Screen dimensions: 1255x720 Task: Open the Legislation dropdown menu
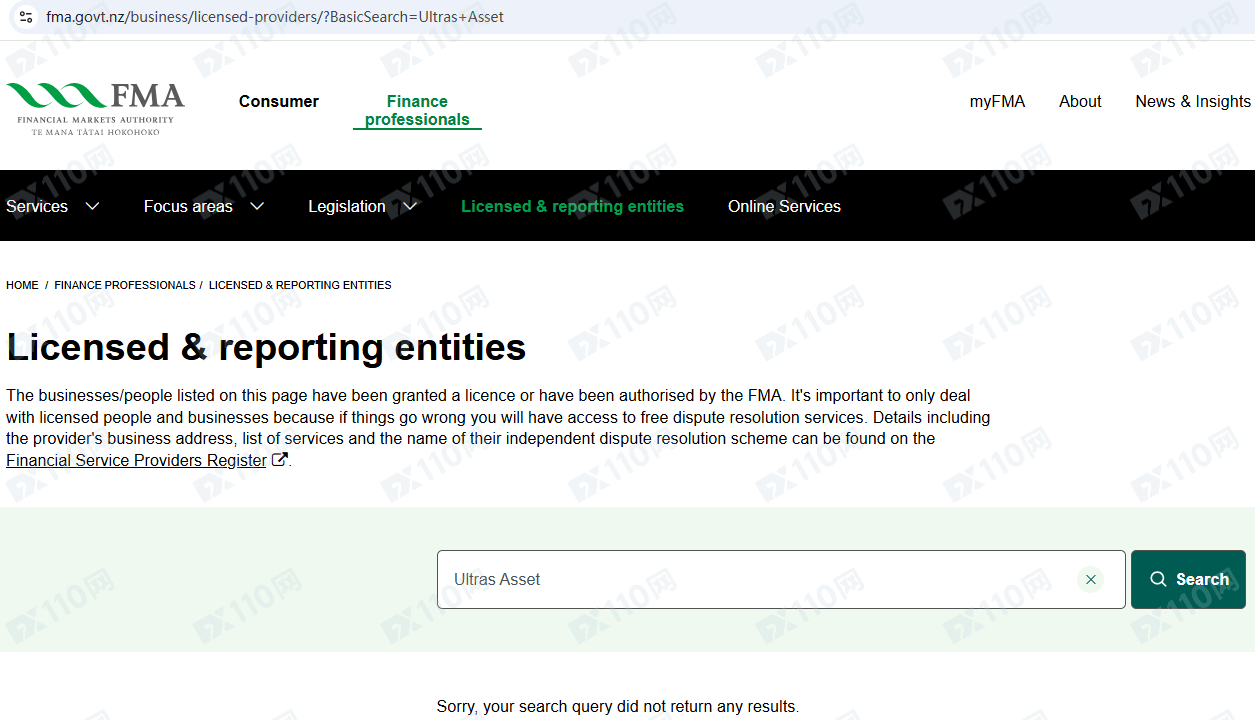coord(362,207)
